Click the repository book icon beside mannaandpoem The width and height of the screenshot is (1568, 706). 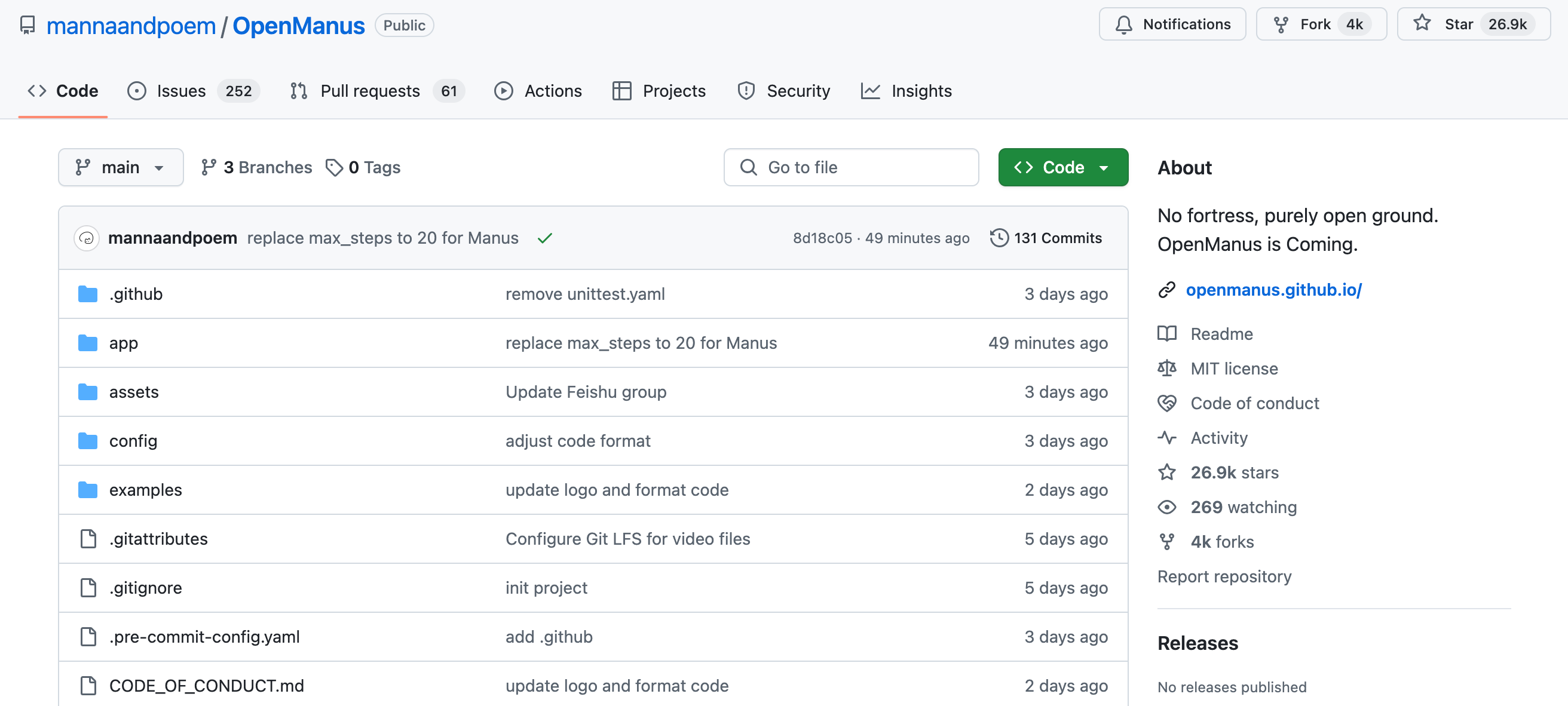point(27,25)
